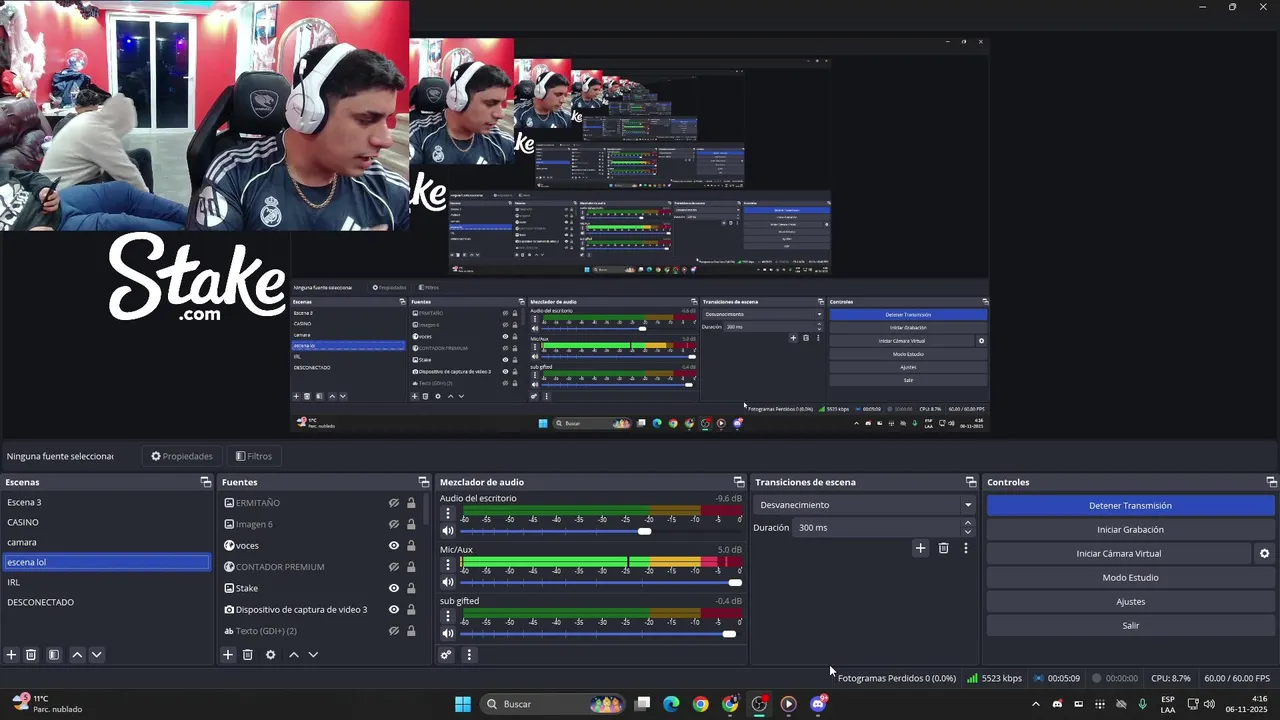Mute Audio del escritorio
The image size is (1280, 720).
[x=448, y=530]
